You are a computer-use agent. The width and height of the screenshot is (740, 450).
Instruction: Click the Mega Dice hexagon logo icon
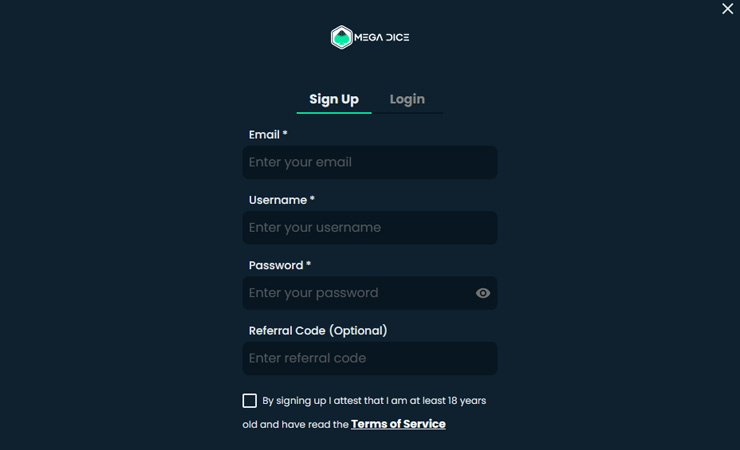coord(342,37)
